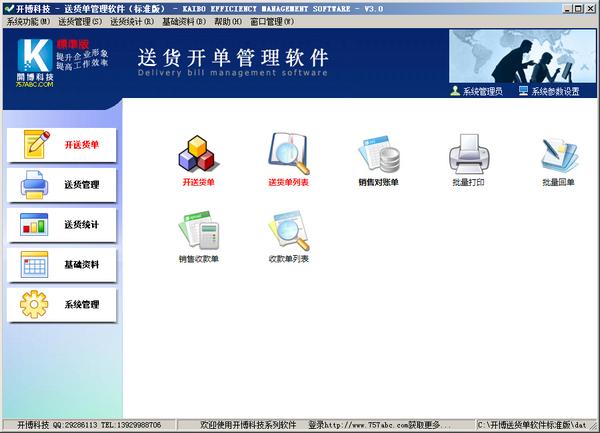Viewport: 600px width, 433px height.
Task: Open the 送货管理(S) menu
Action: [80, 22]
